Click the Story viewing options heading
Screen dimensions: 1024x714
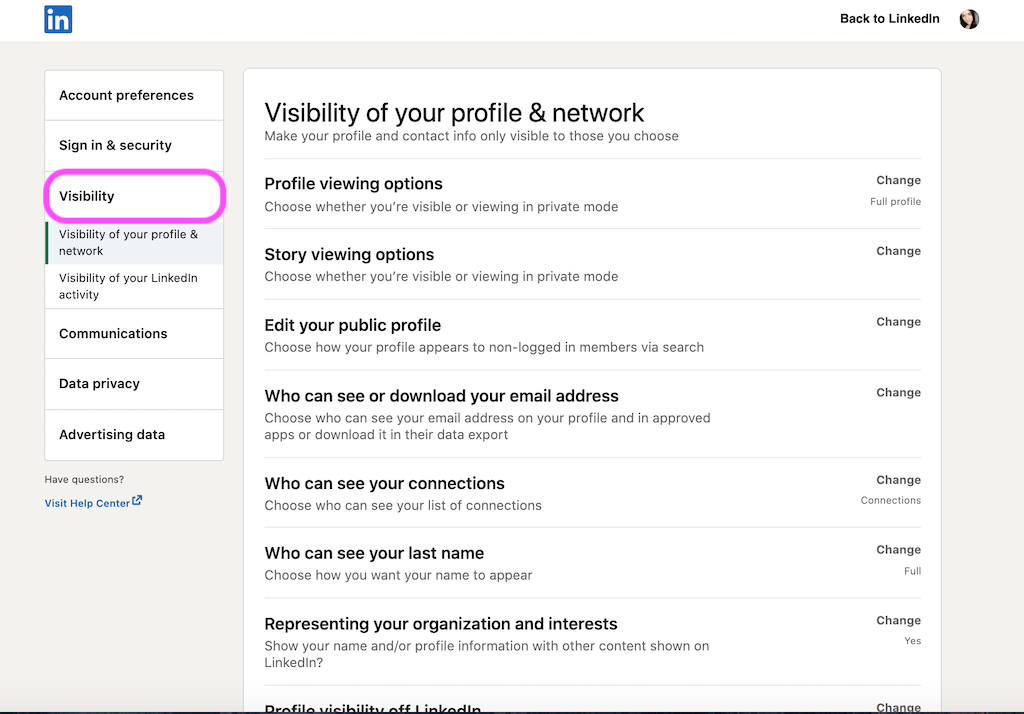[x=349, y=254]
